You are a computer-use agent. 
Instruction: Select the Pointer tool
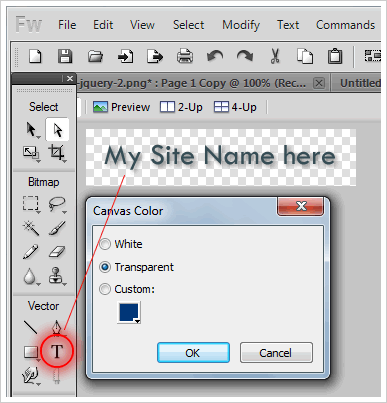(x=32, y=130)
